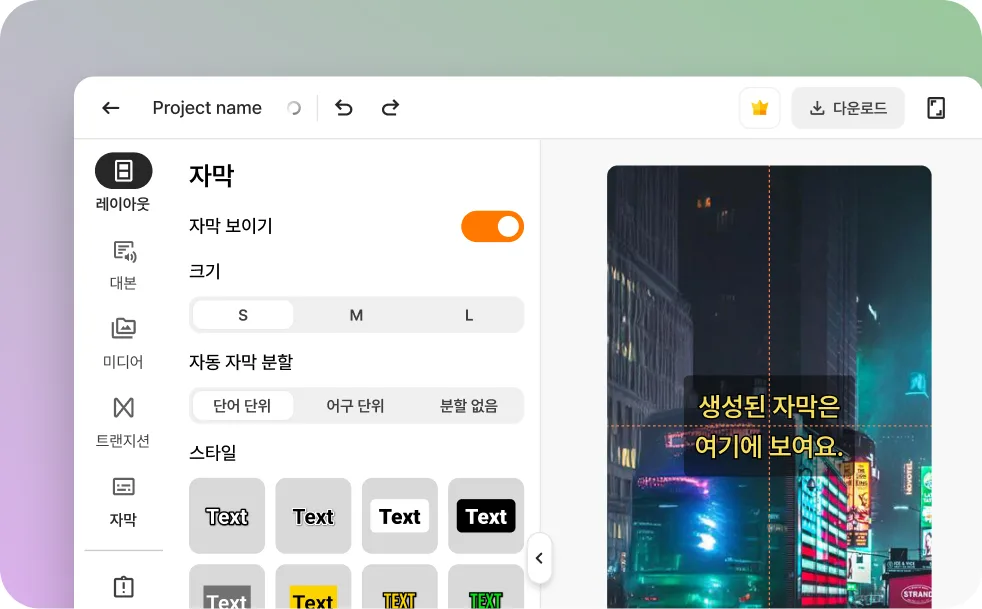Click the exclamation feedback icon in sidebar

click(x=123, y=586)
